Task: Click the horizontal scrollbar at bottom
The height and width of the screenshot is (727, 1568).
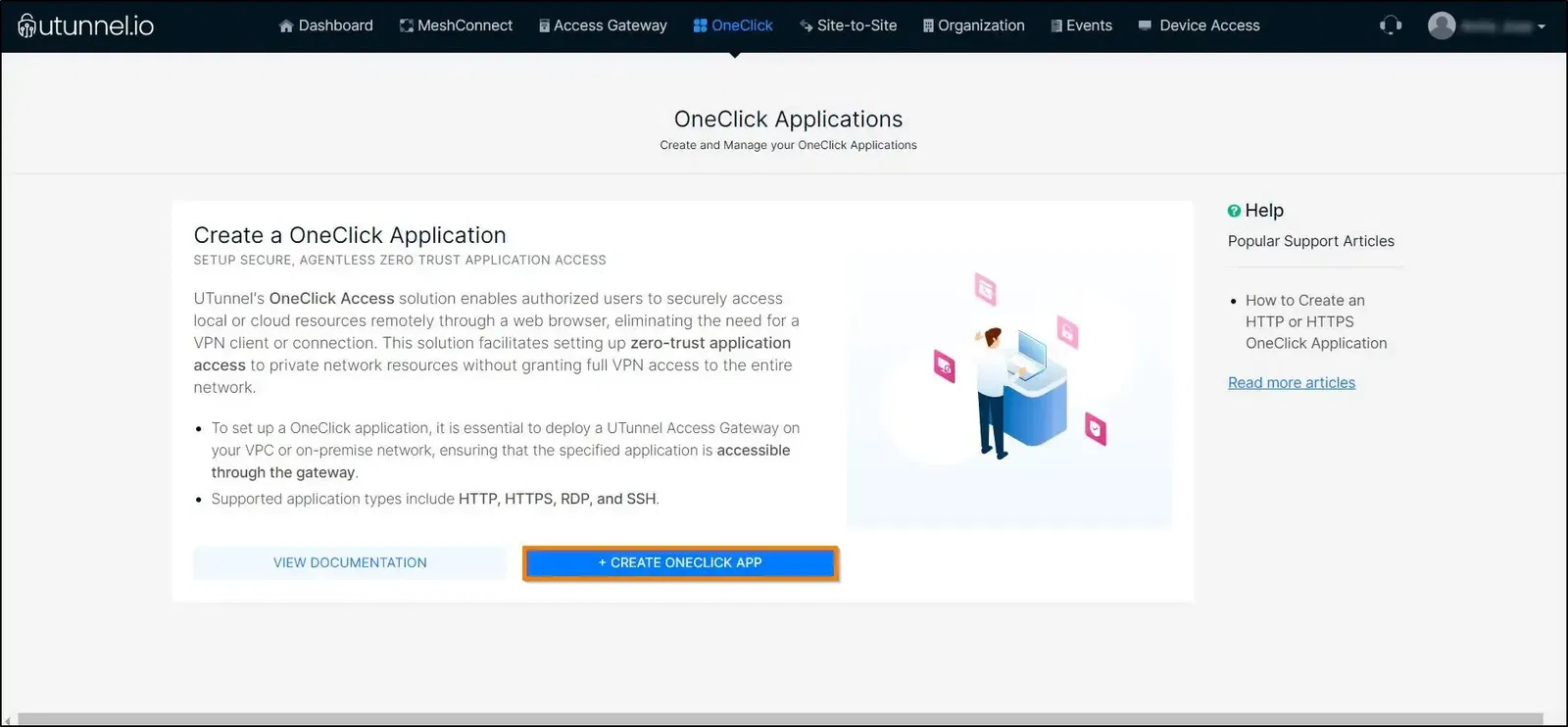Action: 780,719
